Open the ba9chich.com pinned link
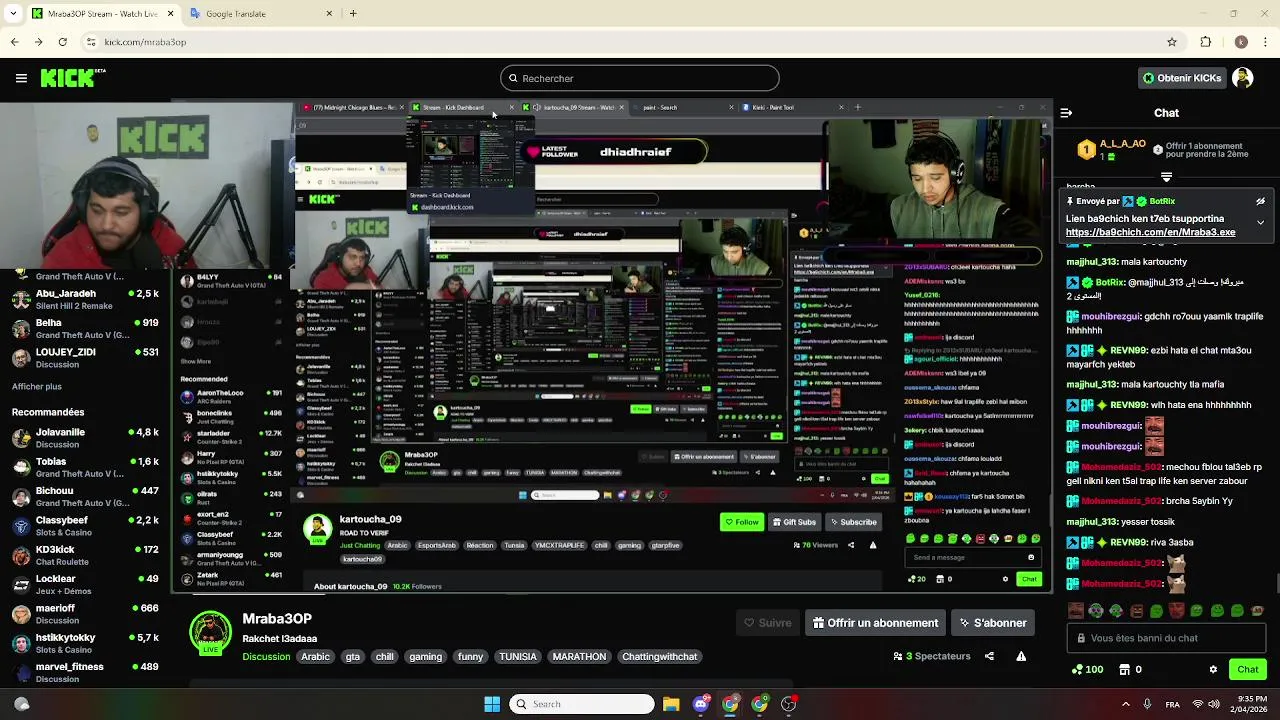The image size is (1280, 720). (x=1150, y=232)
